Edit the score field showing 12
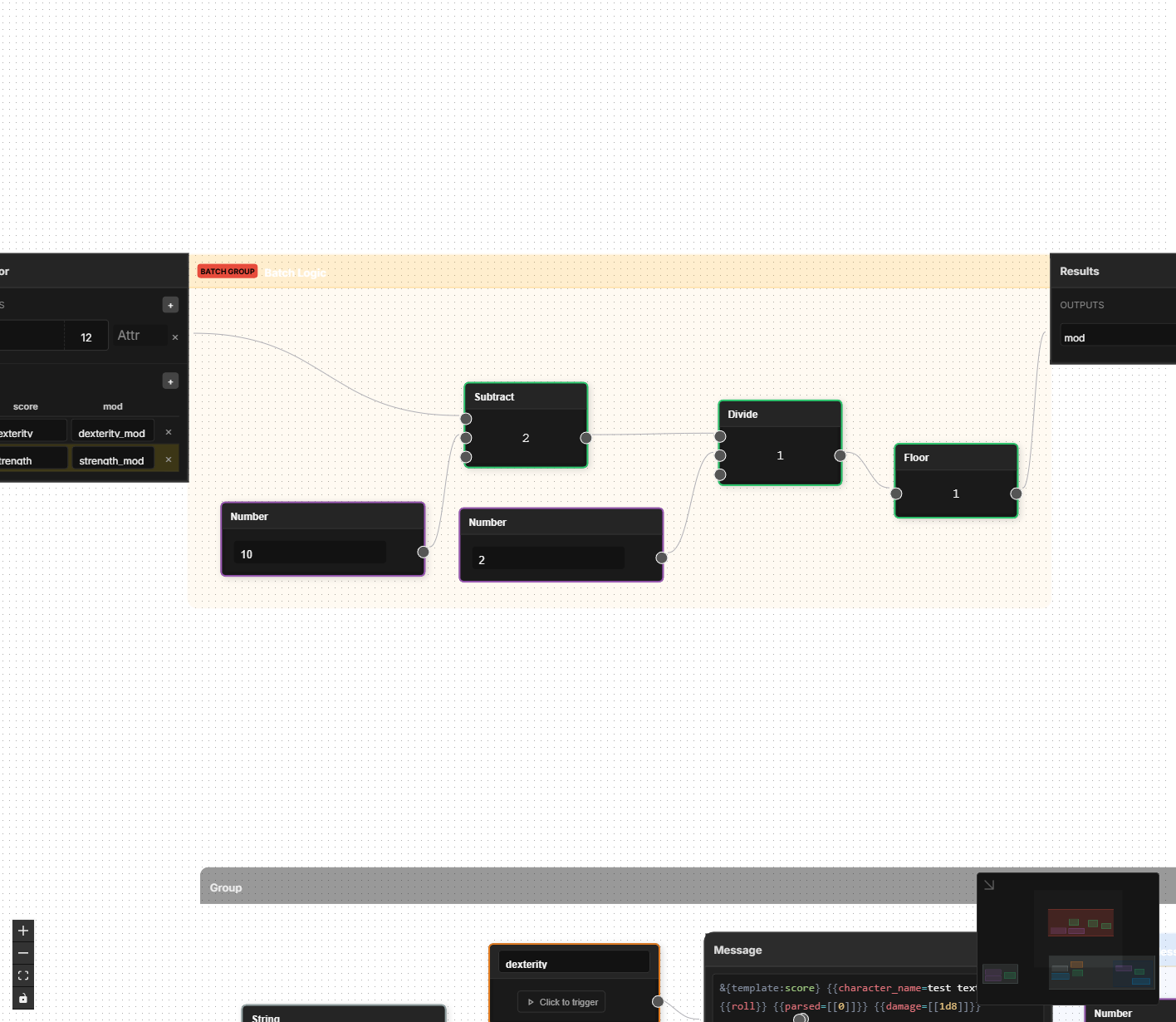The width and height of the screenshot is (1176, 1022). click(86, 337)
